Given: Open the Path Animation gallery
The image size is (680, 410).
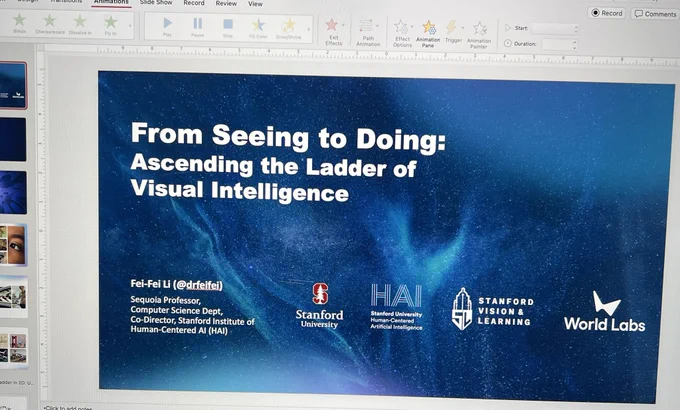Looking at the screenshot, I should point(368,33).
